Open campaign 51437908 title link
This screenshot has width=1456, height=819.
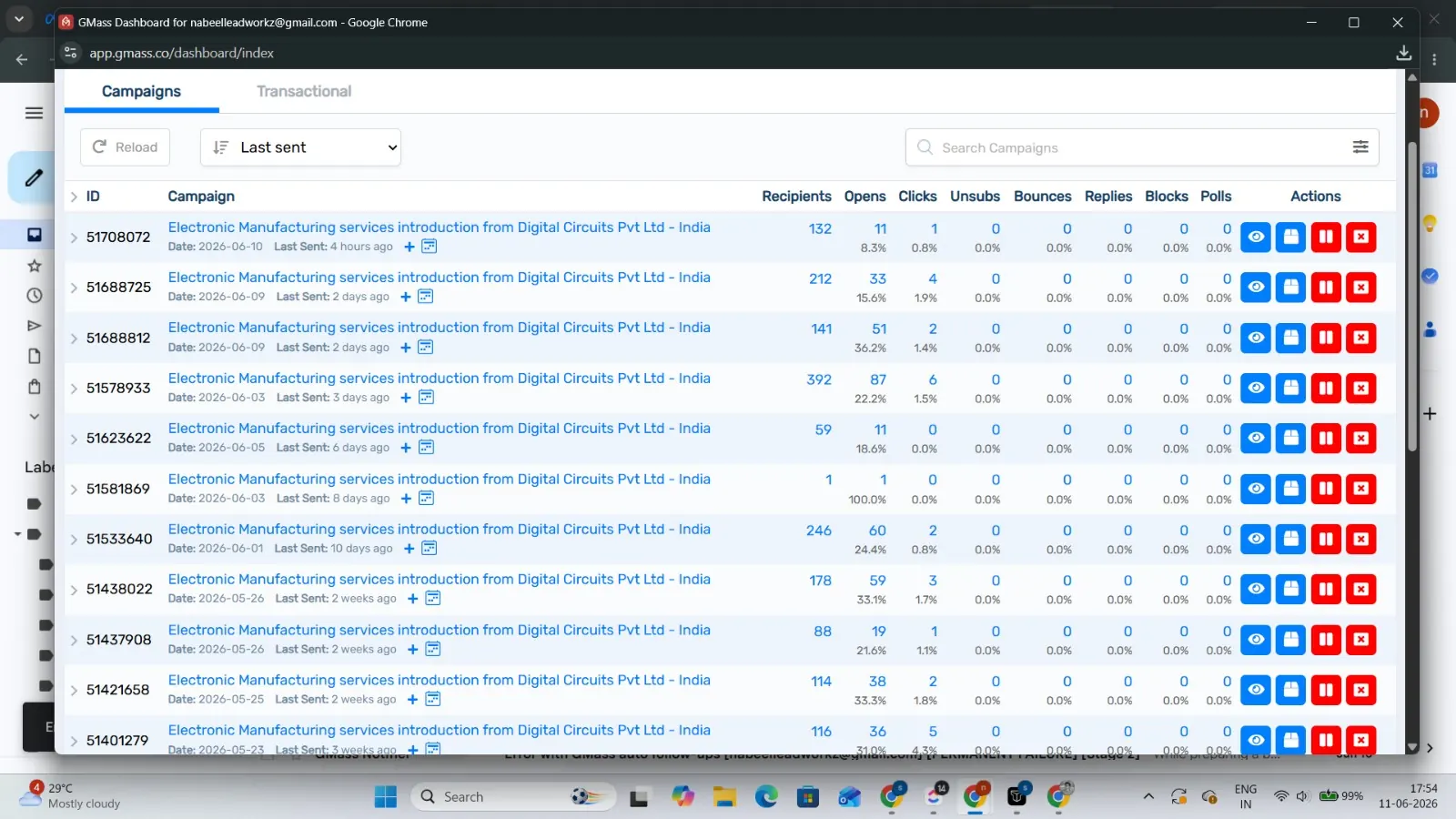click(x=439, y=631)
